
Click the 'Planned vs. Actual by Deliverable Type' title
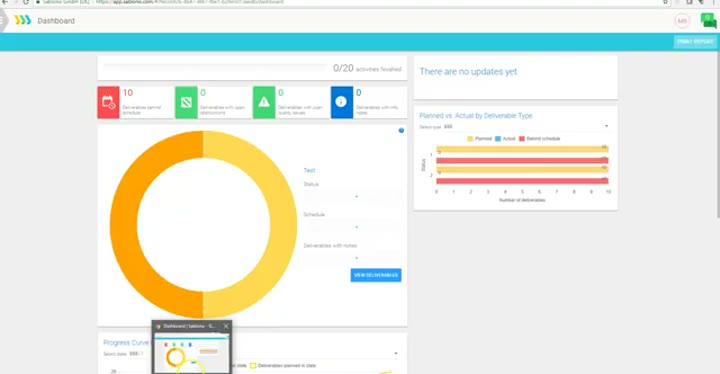point(476,116)
